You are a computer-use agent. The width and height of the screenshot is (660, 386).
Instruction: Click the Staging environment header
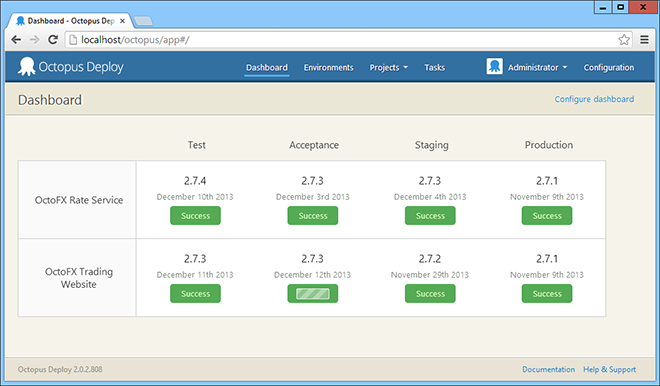[x=431, y=145]
